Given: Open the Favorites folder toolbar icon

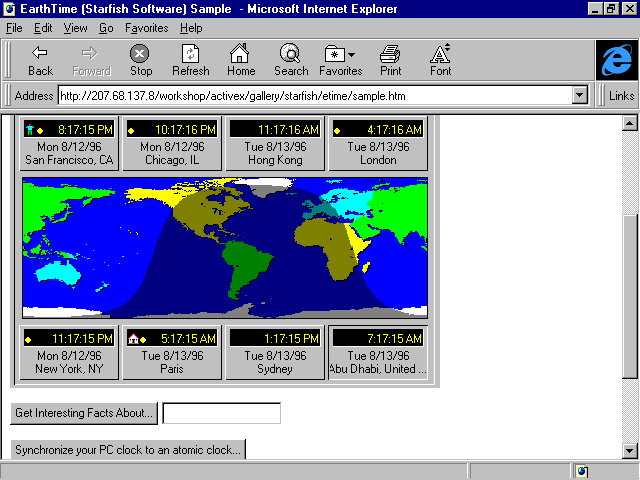Looking at the screenshot, I should pyautogui.click(x=340, y=60).
